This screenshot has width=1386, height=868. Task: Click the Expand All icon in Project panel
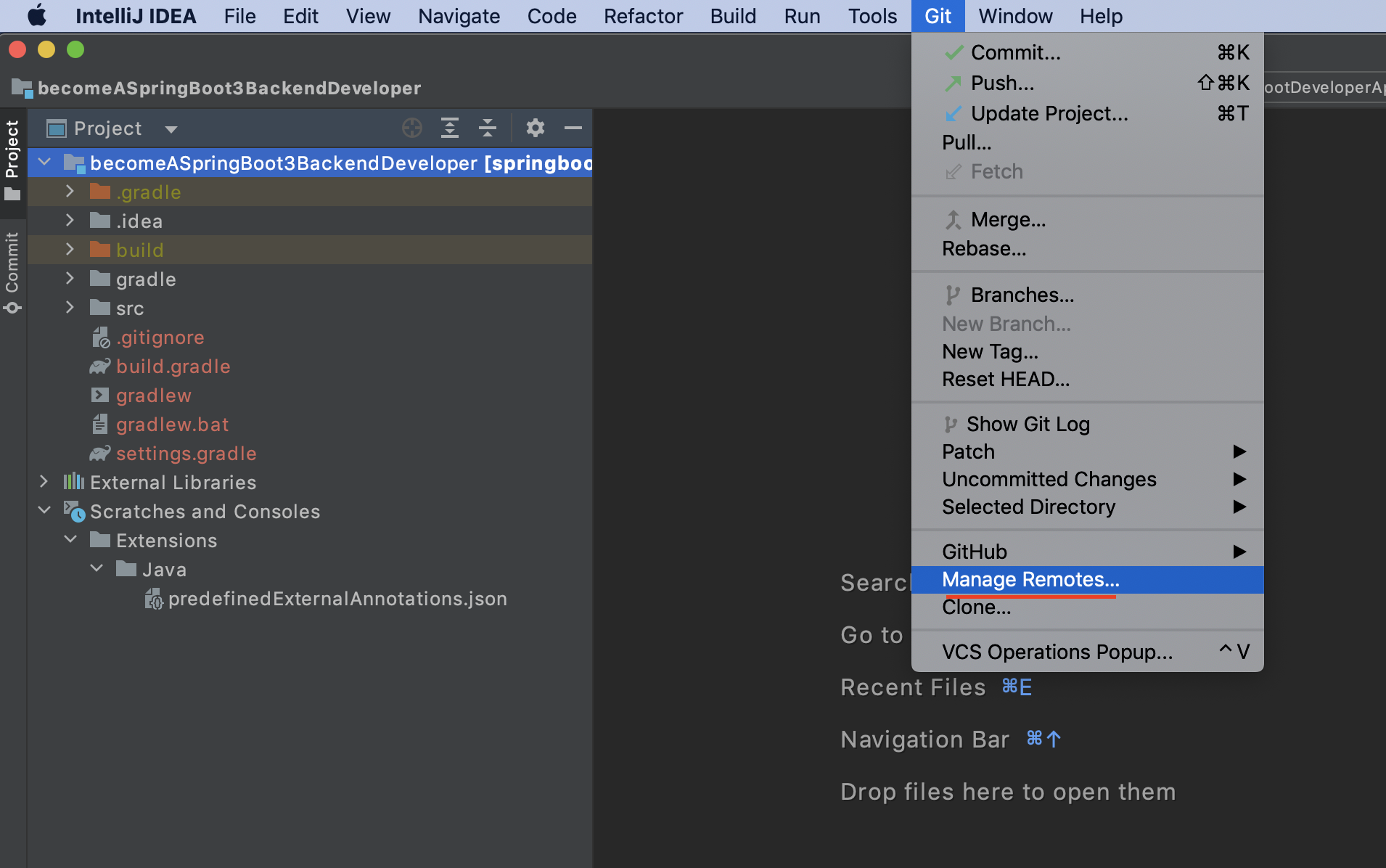pos(450,128)
